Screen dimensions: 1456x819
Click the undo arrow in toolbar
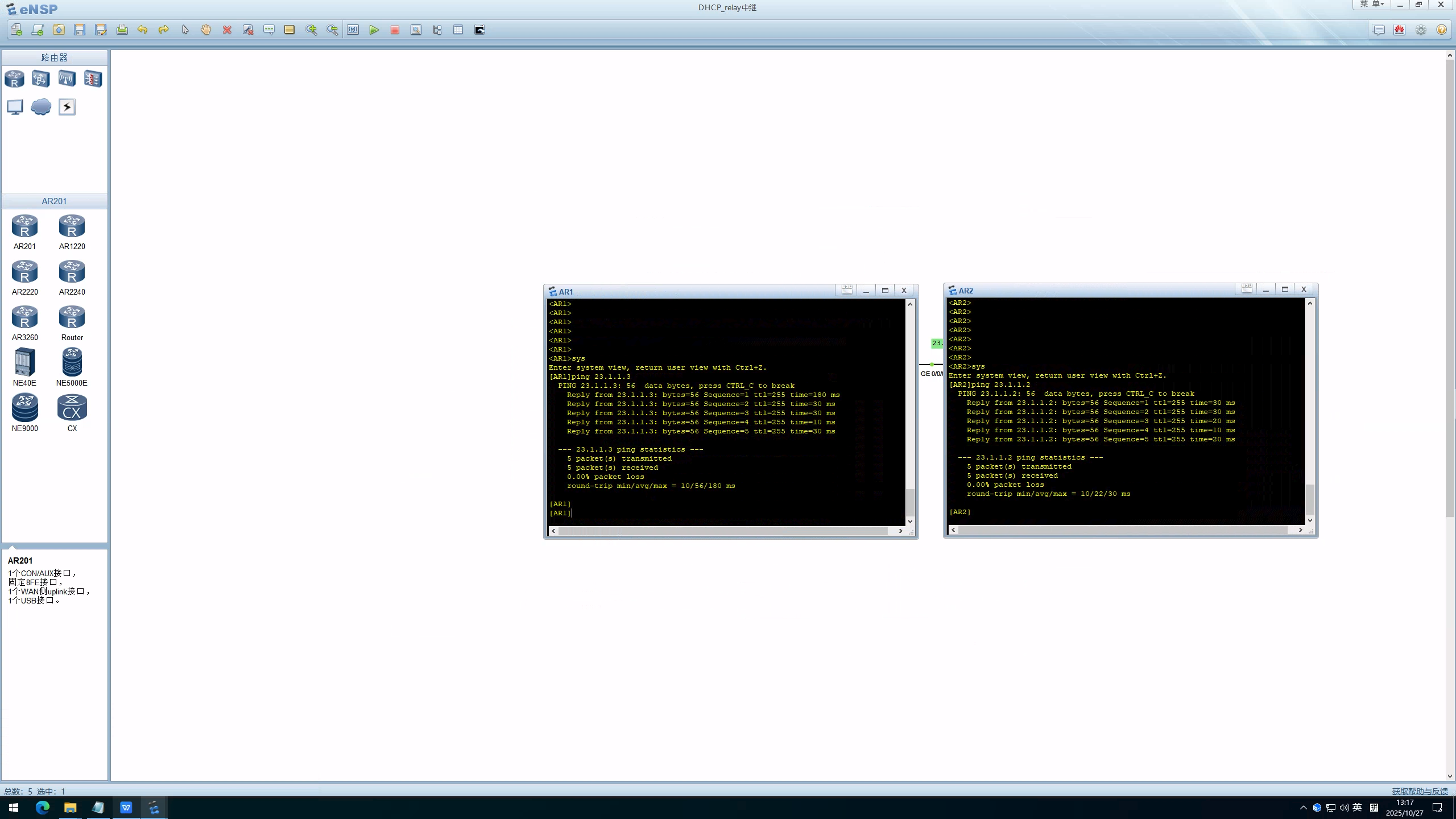point(142,30)
